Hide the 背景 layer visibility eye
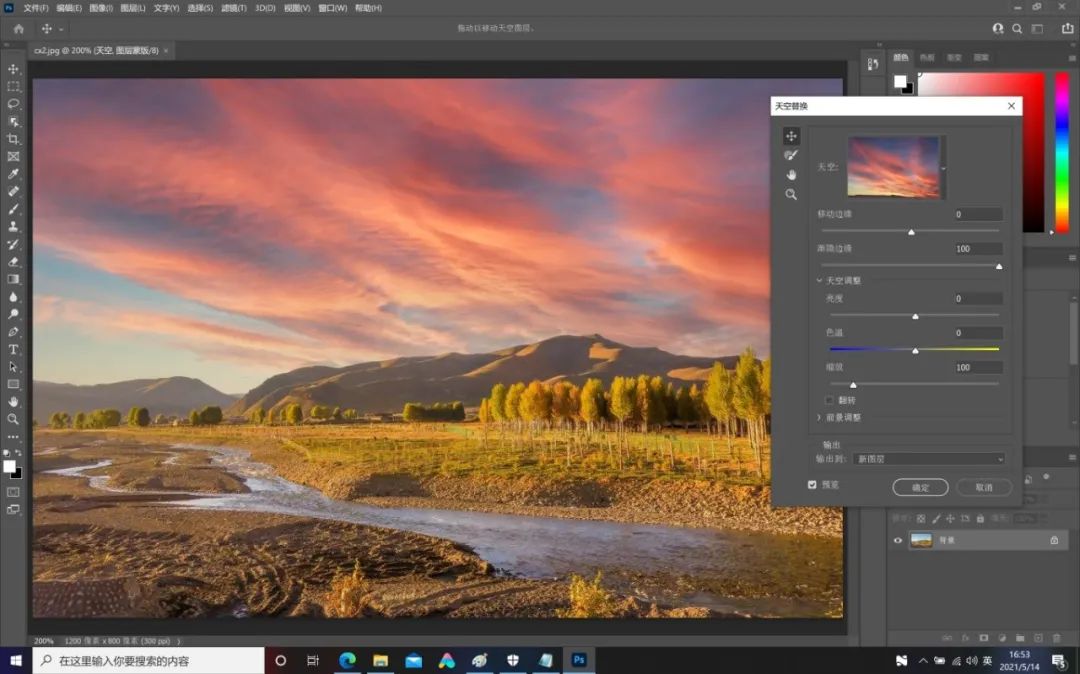This screenshot has height=674, width=1080. click(x=897, y=540)
